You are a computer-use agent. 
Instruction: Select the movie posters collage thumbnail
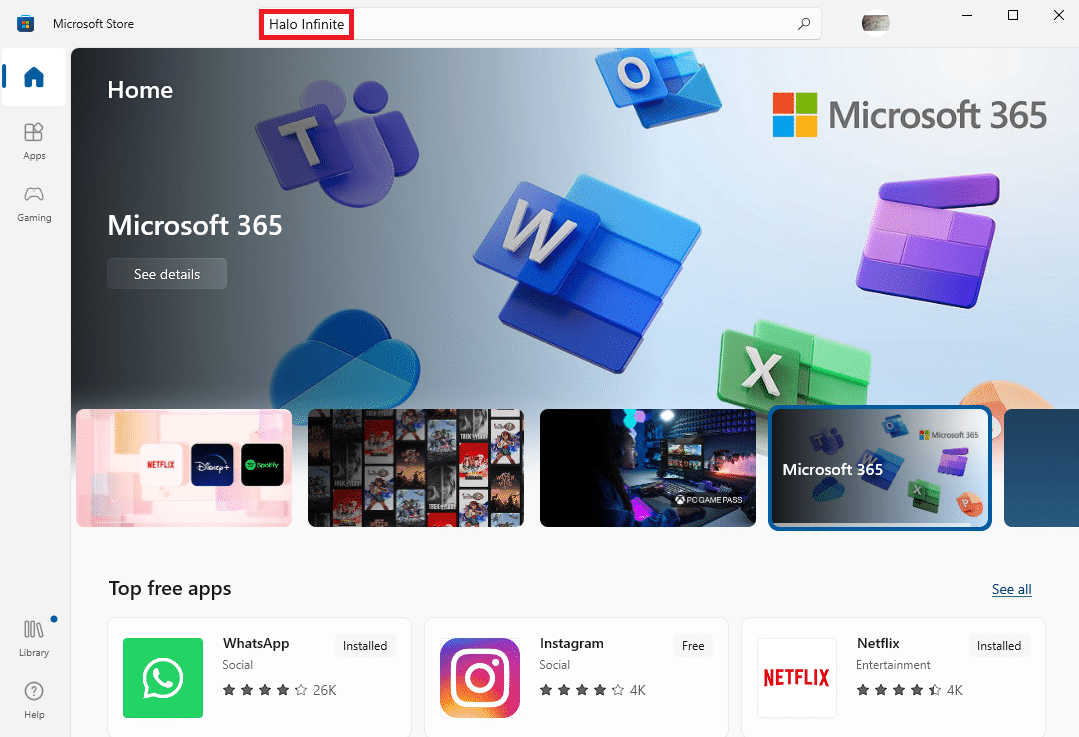click(416, 468)
